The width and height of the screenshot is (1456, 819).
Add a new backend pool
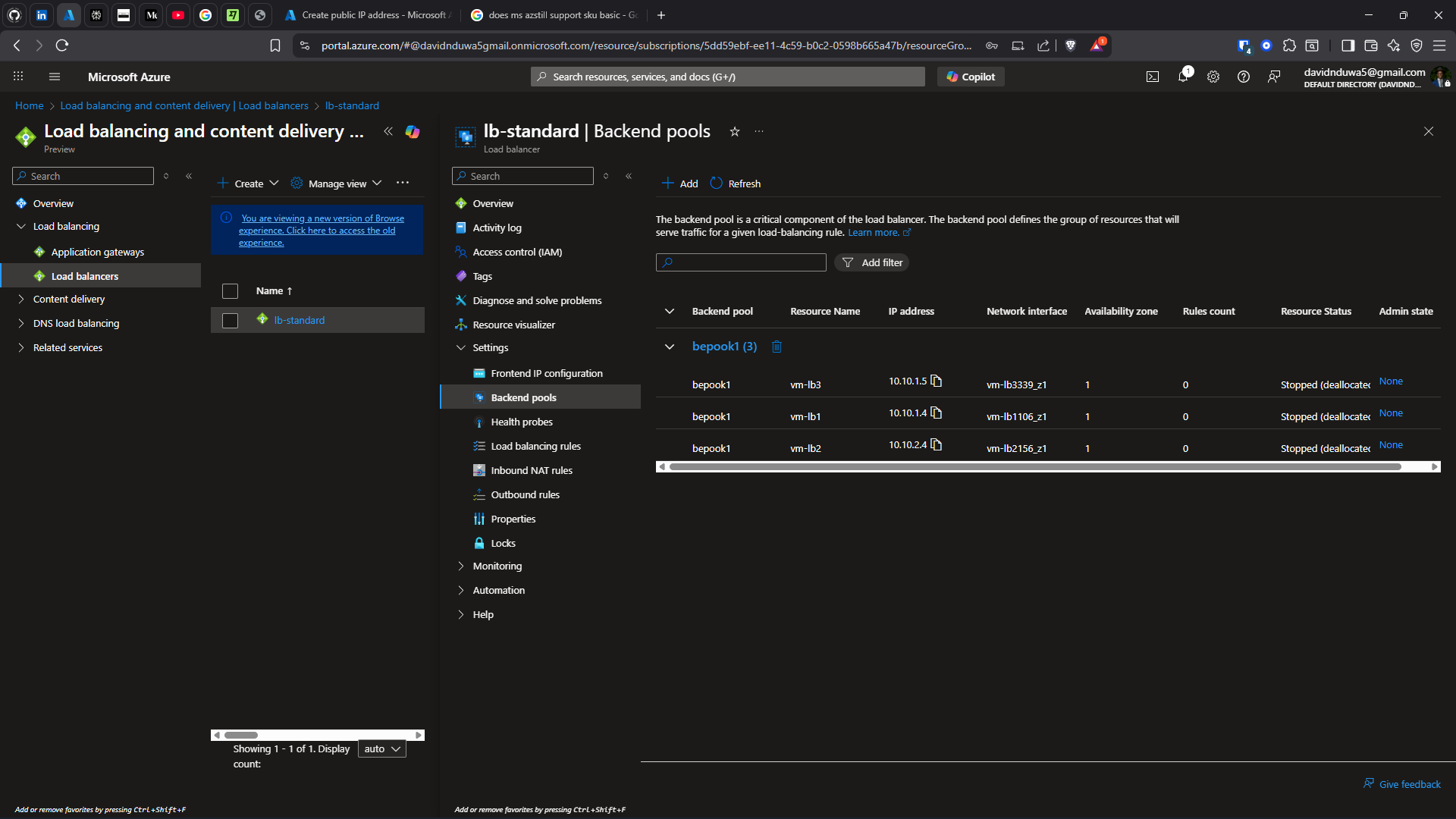[680, 184]
